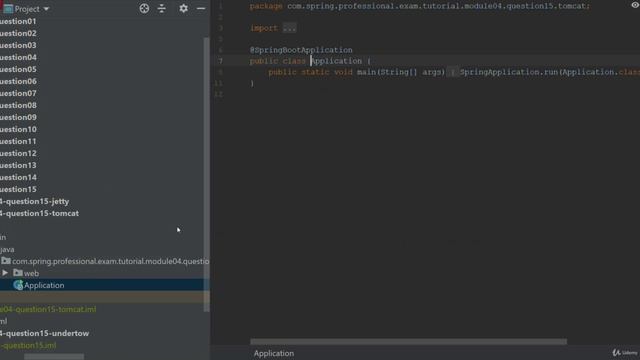Select question11 folder in tree

pos(18,141)
